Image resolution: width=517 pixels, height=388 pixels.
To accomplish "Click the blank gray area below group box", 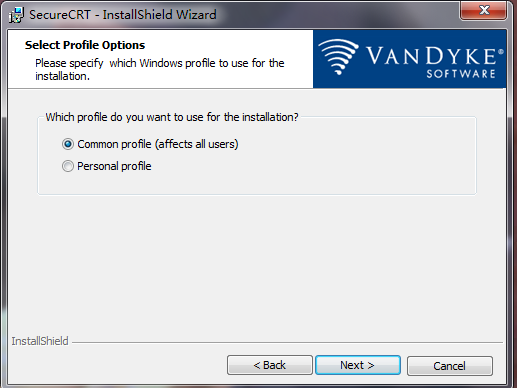I will pos(257,263).
